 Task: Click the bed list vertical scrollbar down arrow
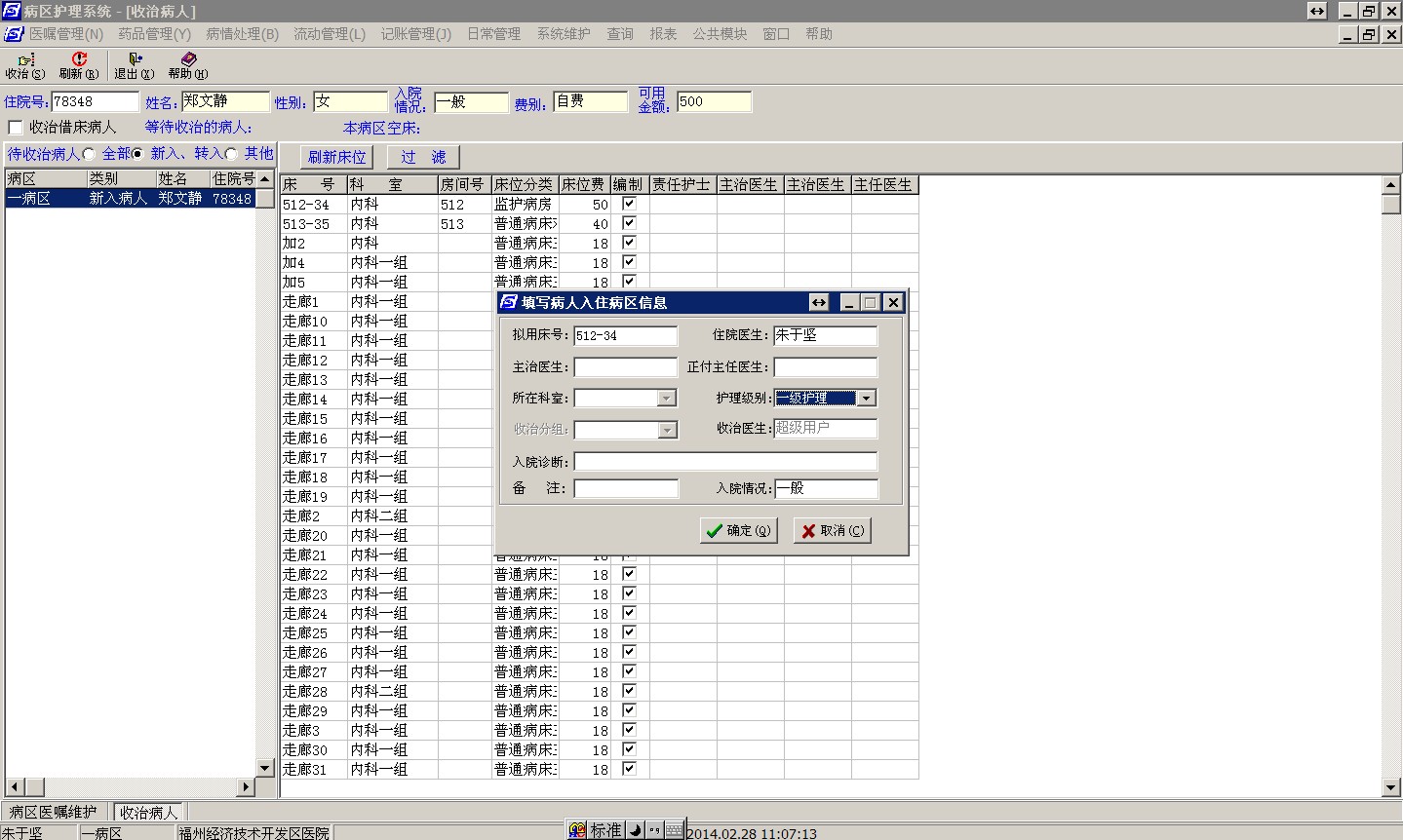pyautogui.click(x=1391, y=787)
